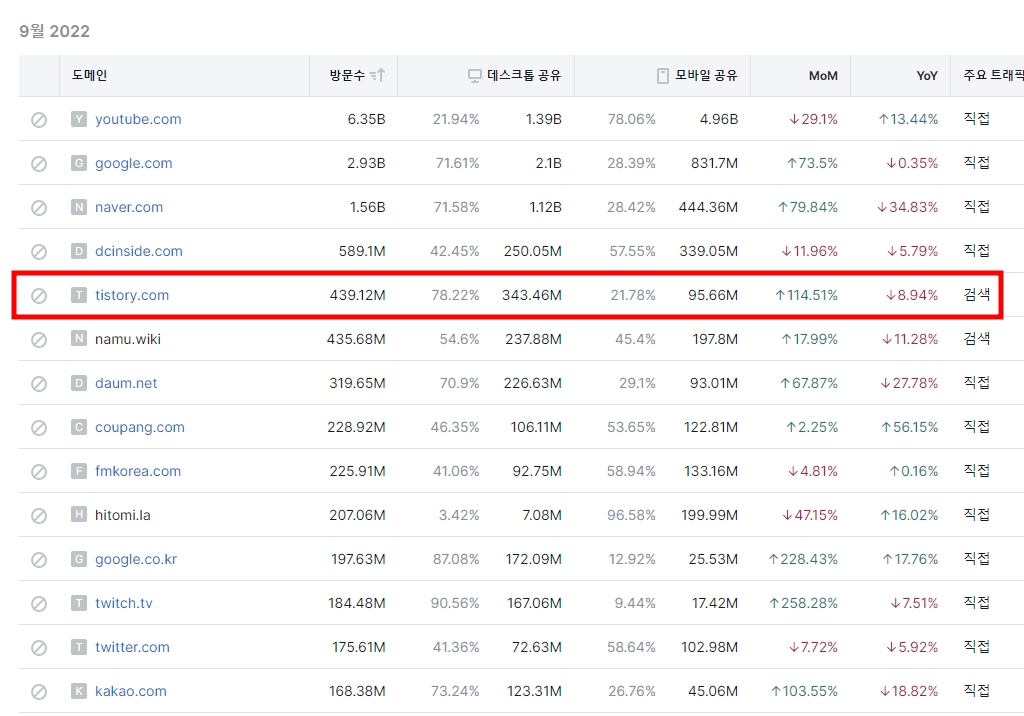
Task: Click the G favicon beside google.com
Action: point(79,163)
